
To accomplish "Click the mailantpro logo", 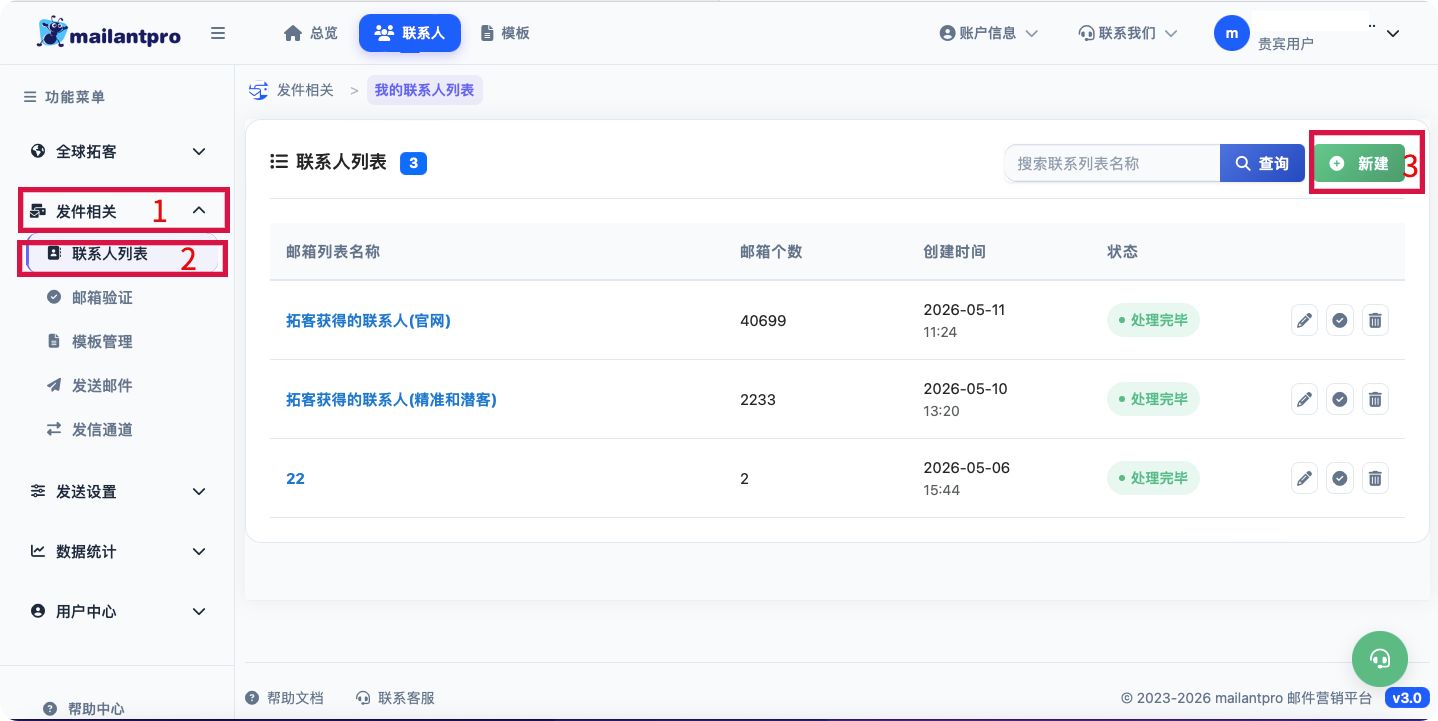I will 109,32.
